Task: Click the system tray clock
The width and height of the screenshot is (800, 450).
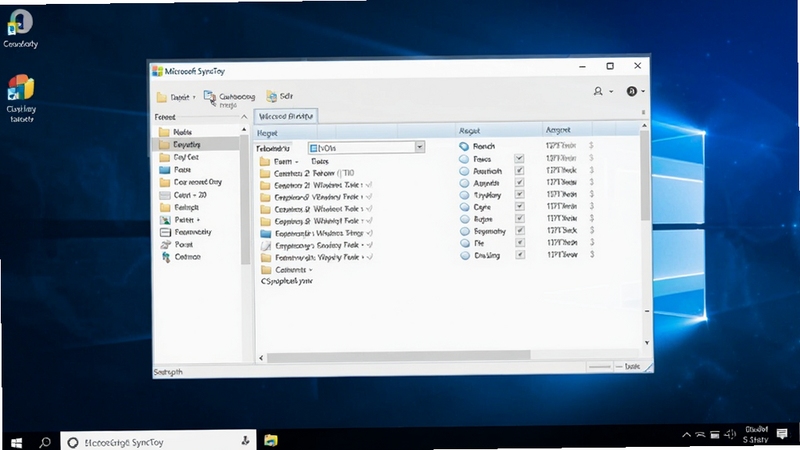Action: pos(756,434)
